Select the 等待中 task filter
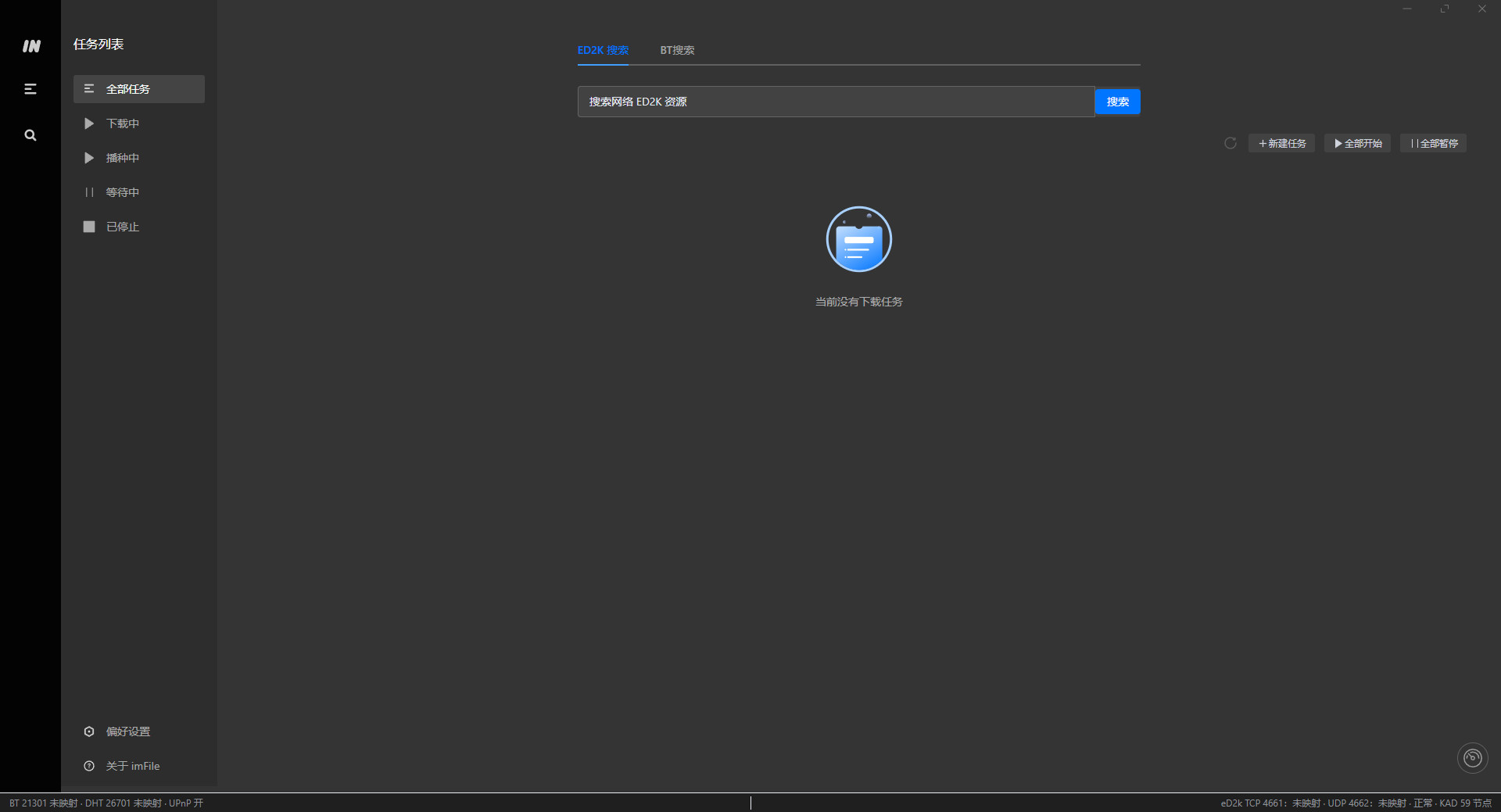 coord(139,192)
